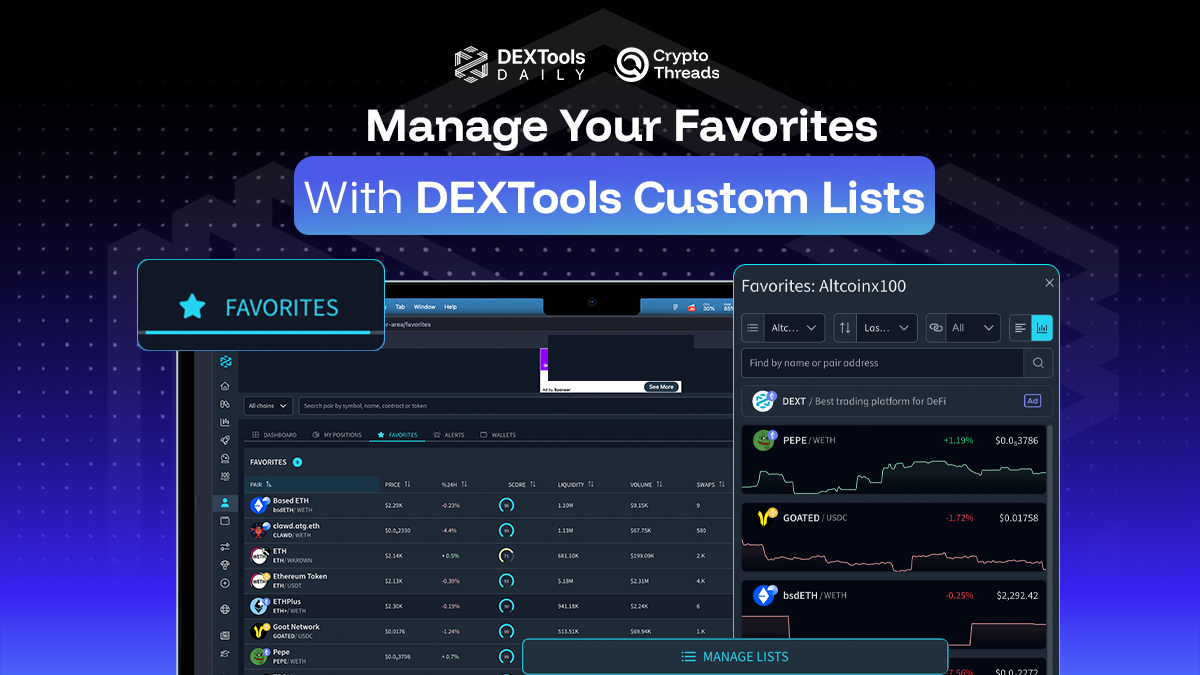Screen dimensions: 1200x675
Task: Open the All pairs link filter dropdown
Action: (962, 327)
